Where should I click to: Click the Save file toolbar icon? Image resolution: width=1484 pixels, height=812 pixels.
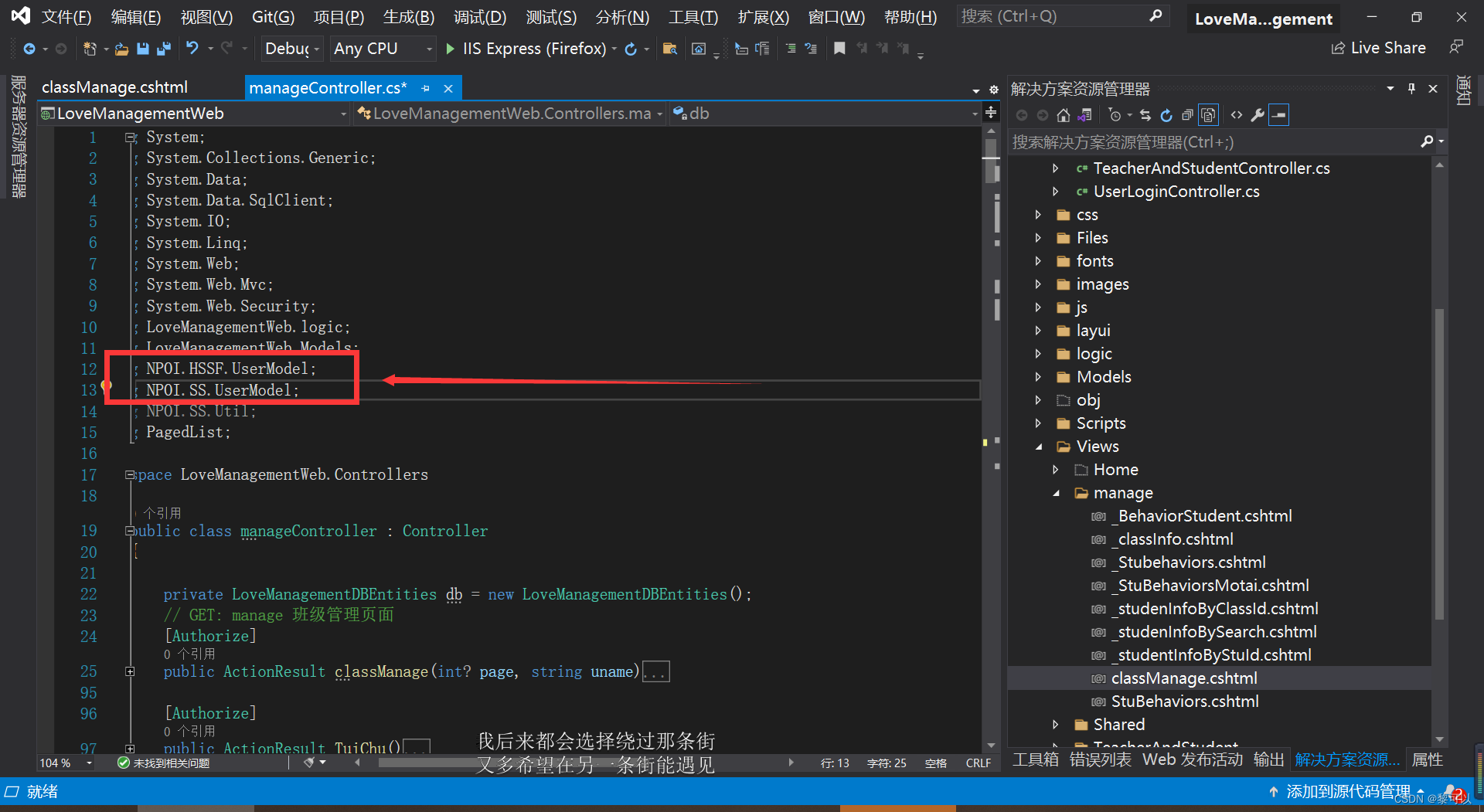(x=143, y=49)
